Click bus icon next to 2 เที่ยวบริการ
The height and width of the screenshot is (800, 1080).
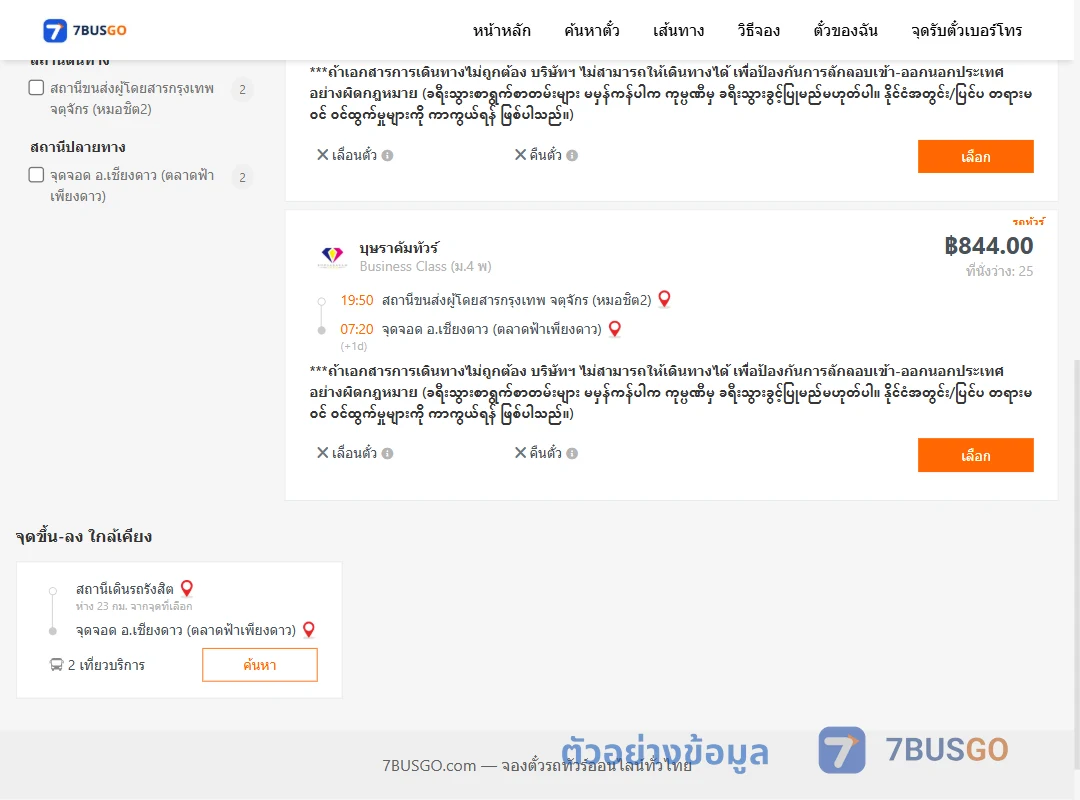[x=56, y=664]
